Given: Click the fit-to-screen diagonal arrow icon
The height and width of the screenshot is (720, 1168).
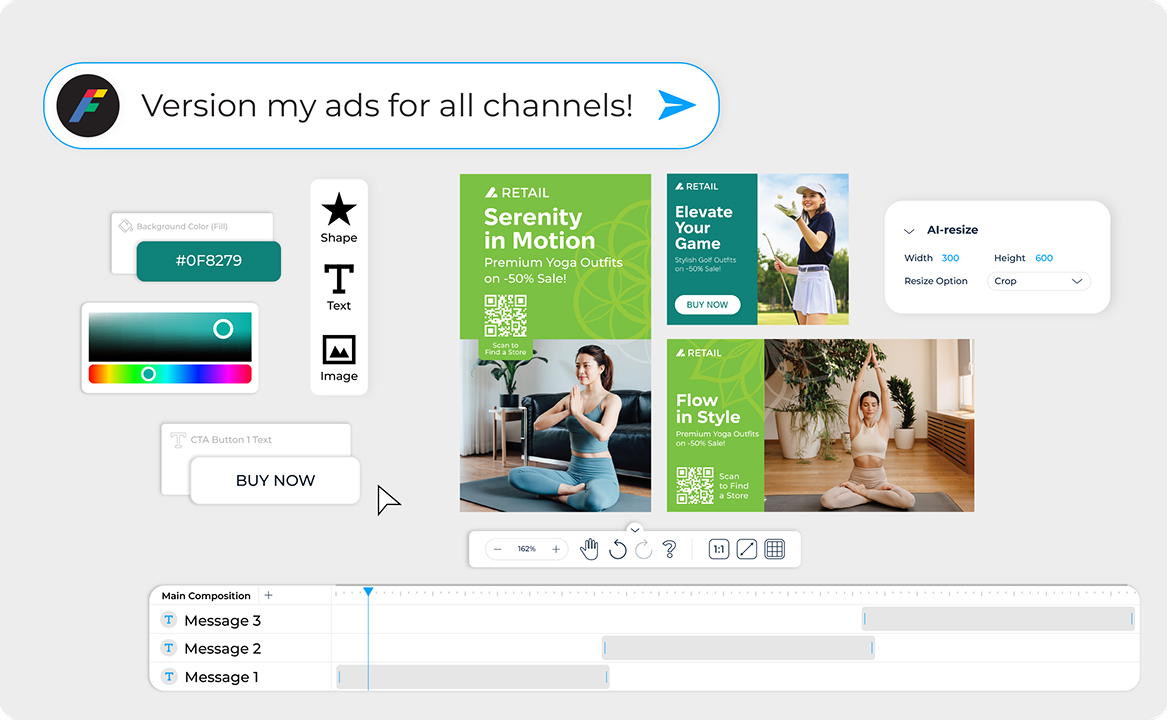Looking at the screenshot, I should pos(746,549).
